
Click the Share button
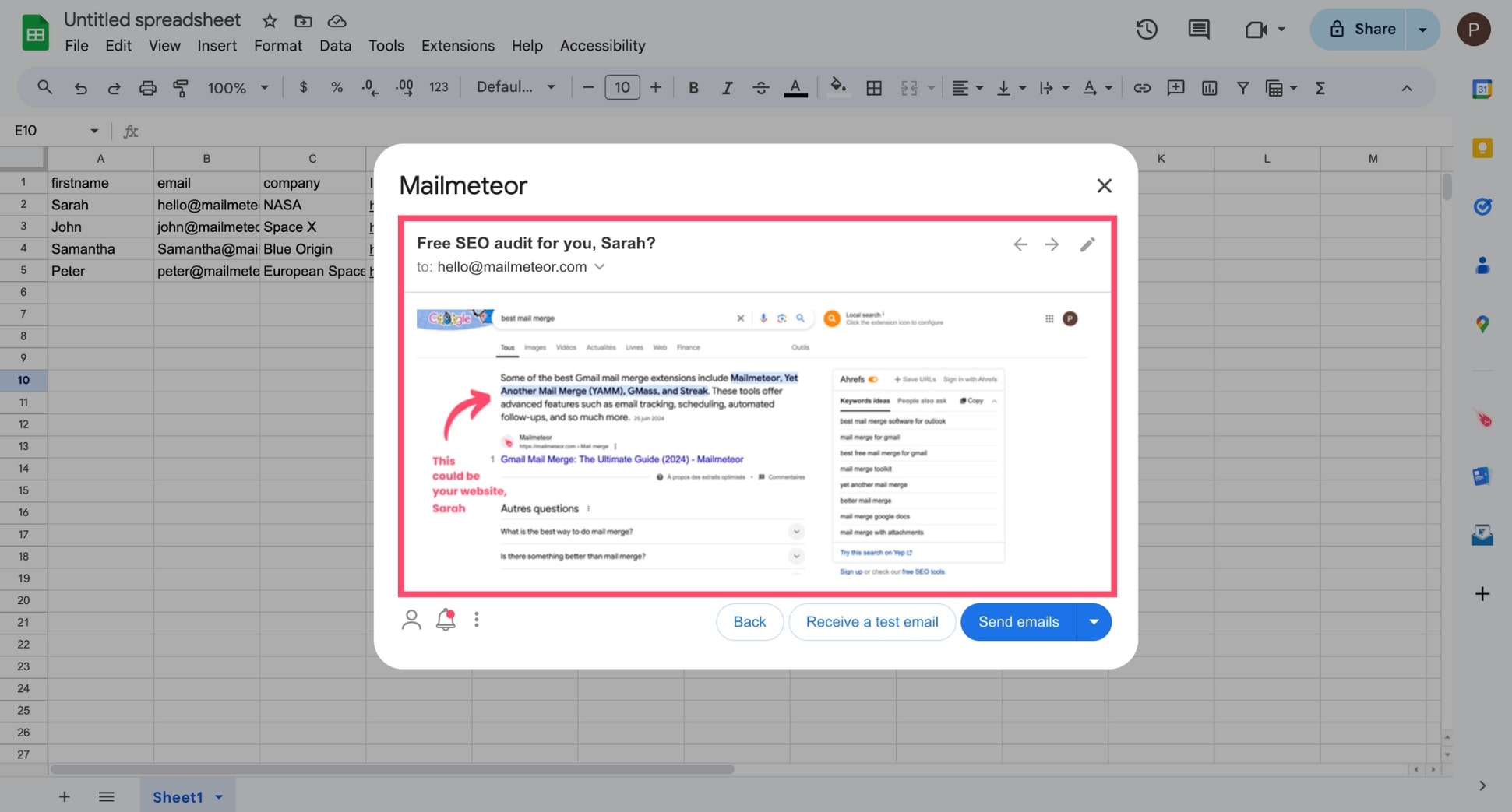(1359, 30)
